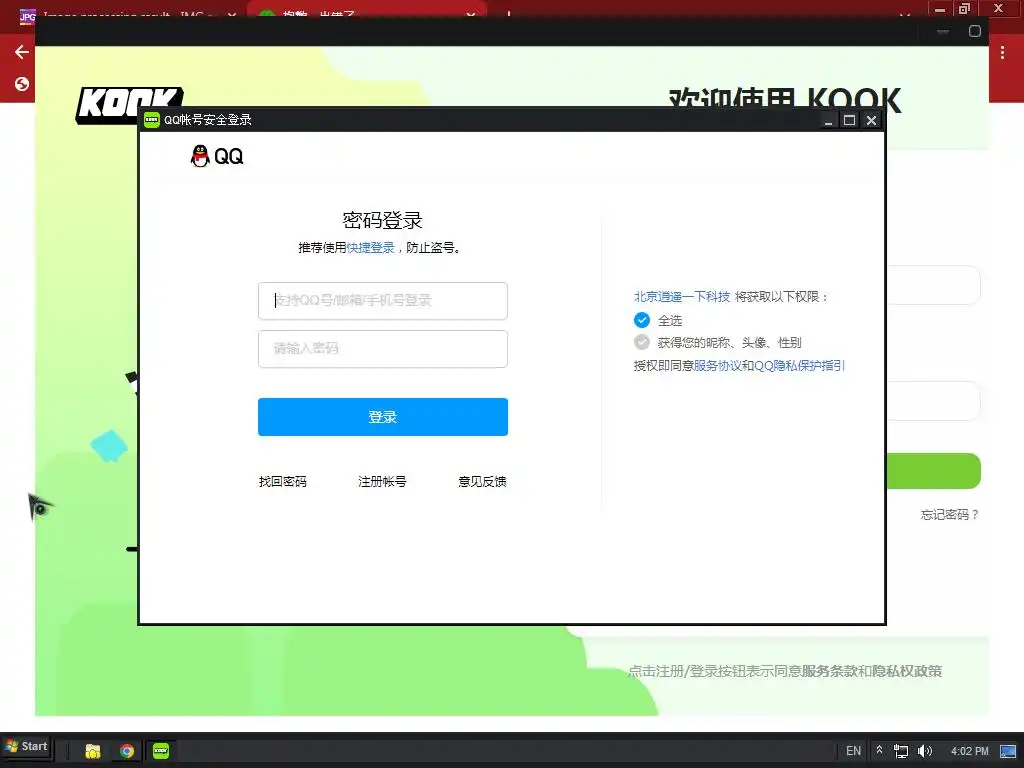This screenshot has height=768, width=1024.
Task: Open the 北京逍遥一下科技 developer link
Action: 682,296
